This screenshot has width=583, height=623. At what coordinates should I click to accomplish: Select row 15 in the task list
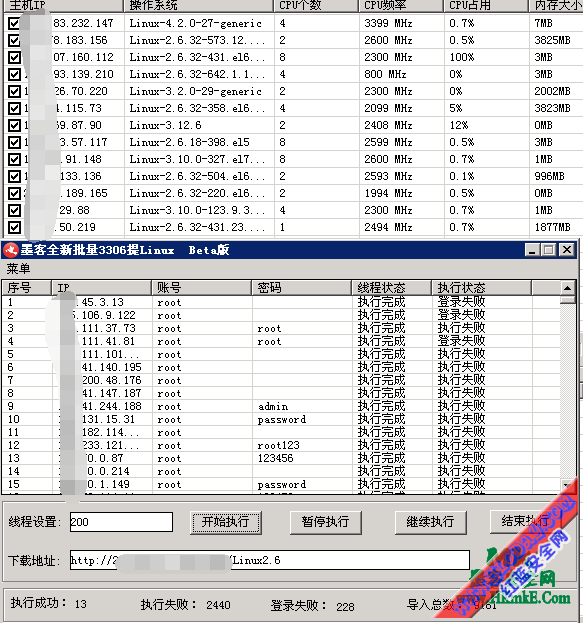tap(281, 484)
